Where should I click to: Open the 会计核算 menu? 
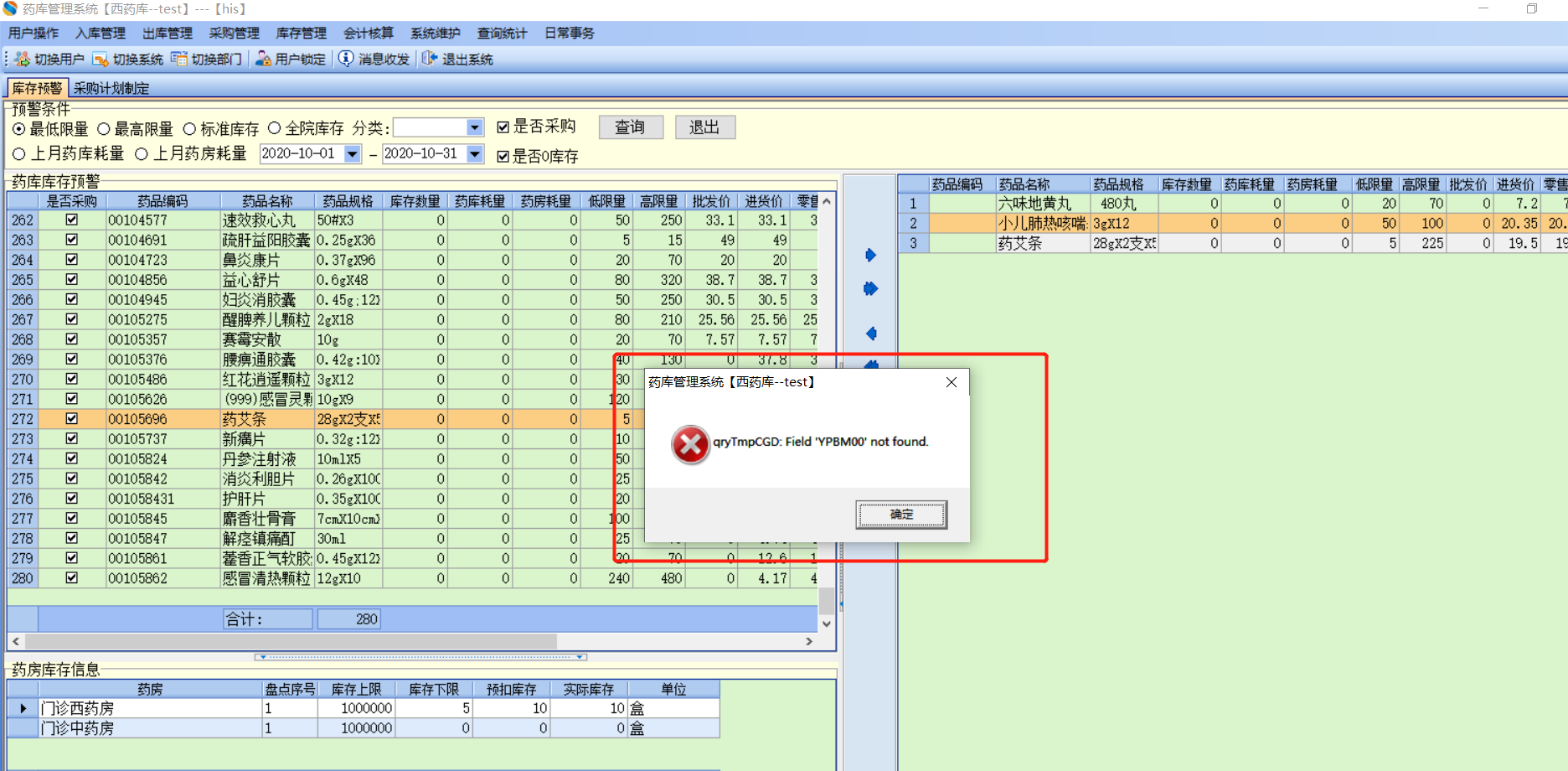tap(369, 34)
